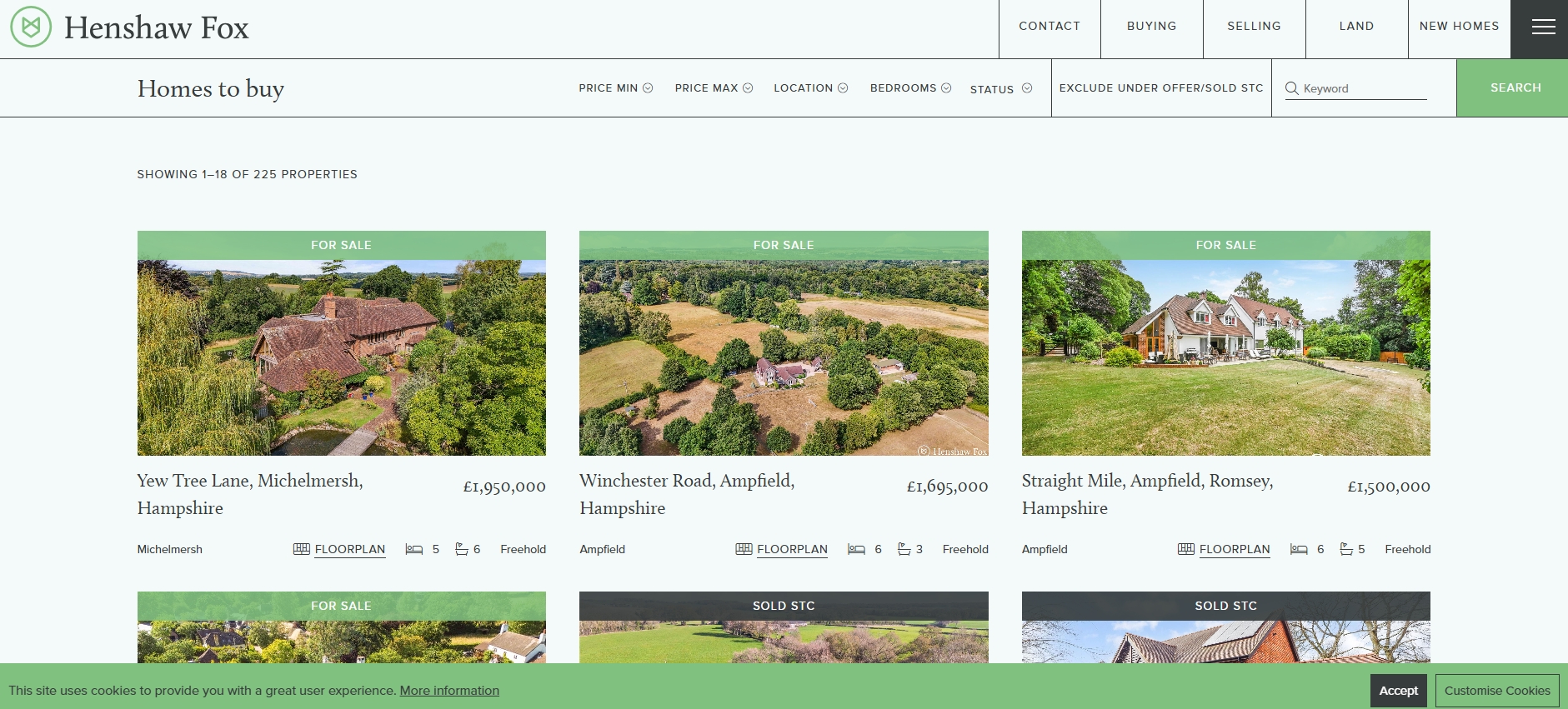Expand the Price Max dropdown
The image size is (1568, 709).
(714, 87)
